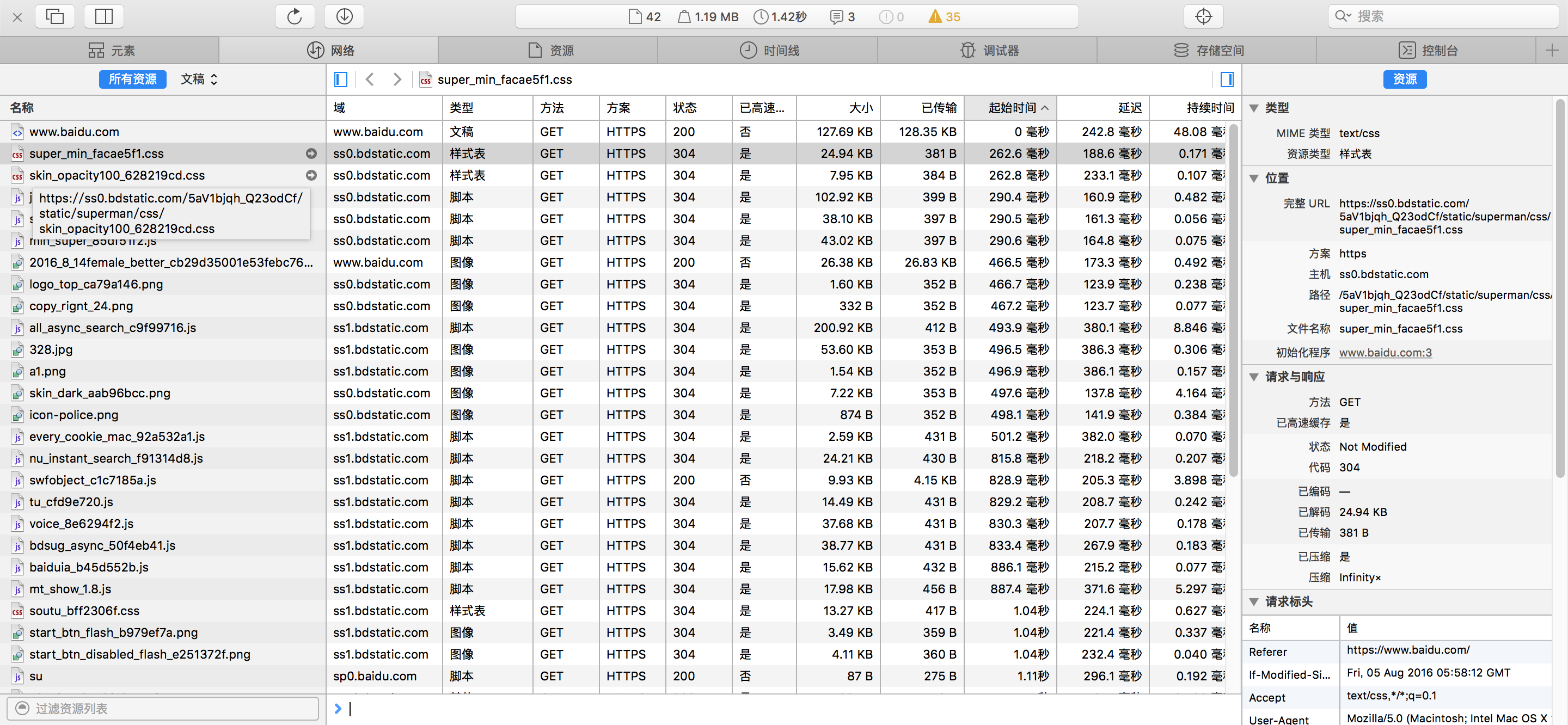The height and width of the screenshot is (725, 1568).
Task: Select the logo_top_ca79a146.png image row
Action: click(x=163, y=284)
